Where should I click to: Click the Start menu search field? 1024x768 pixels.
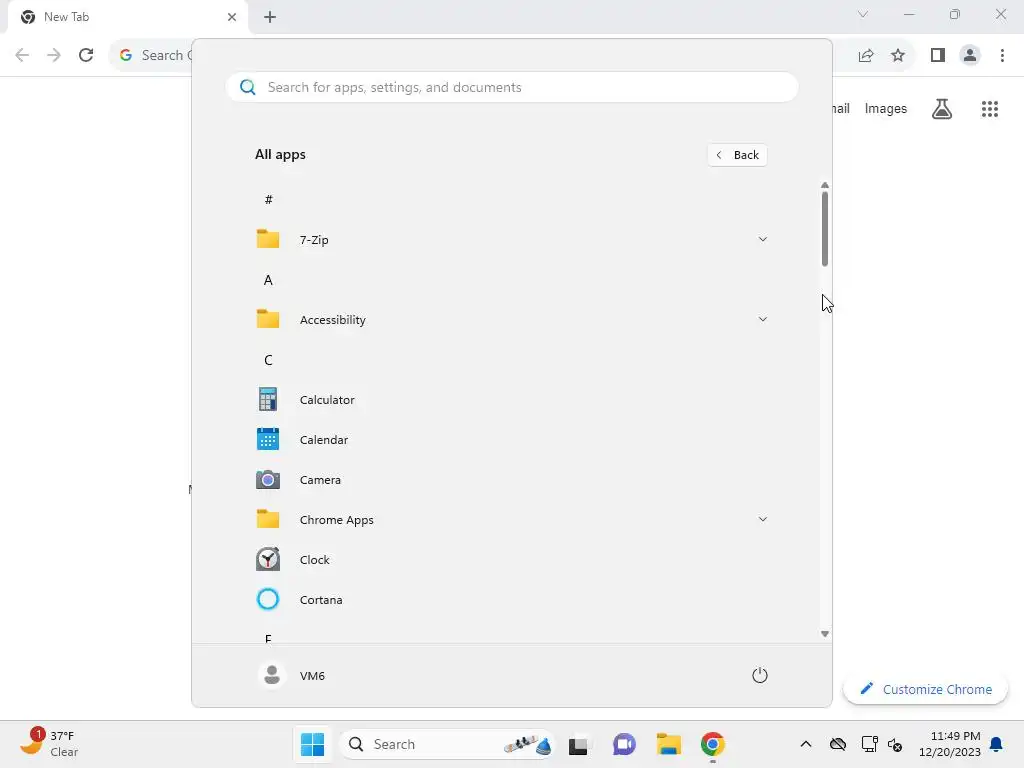point(511,88)
